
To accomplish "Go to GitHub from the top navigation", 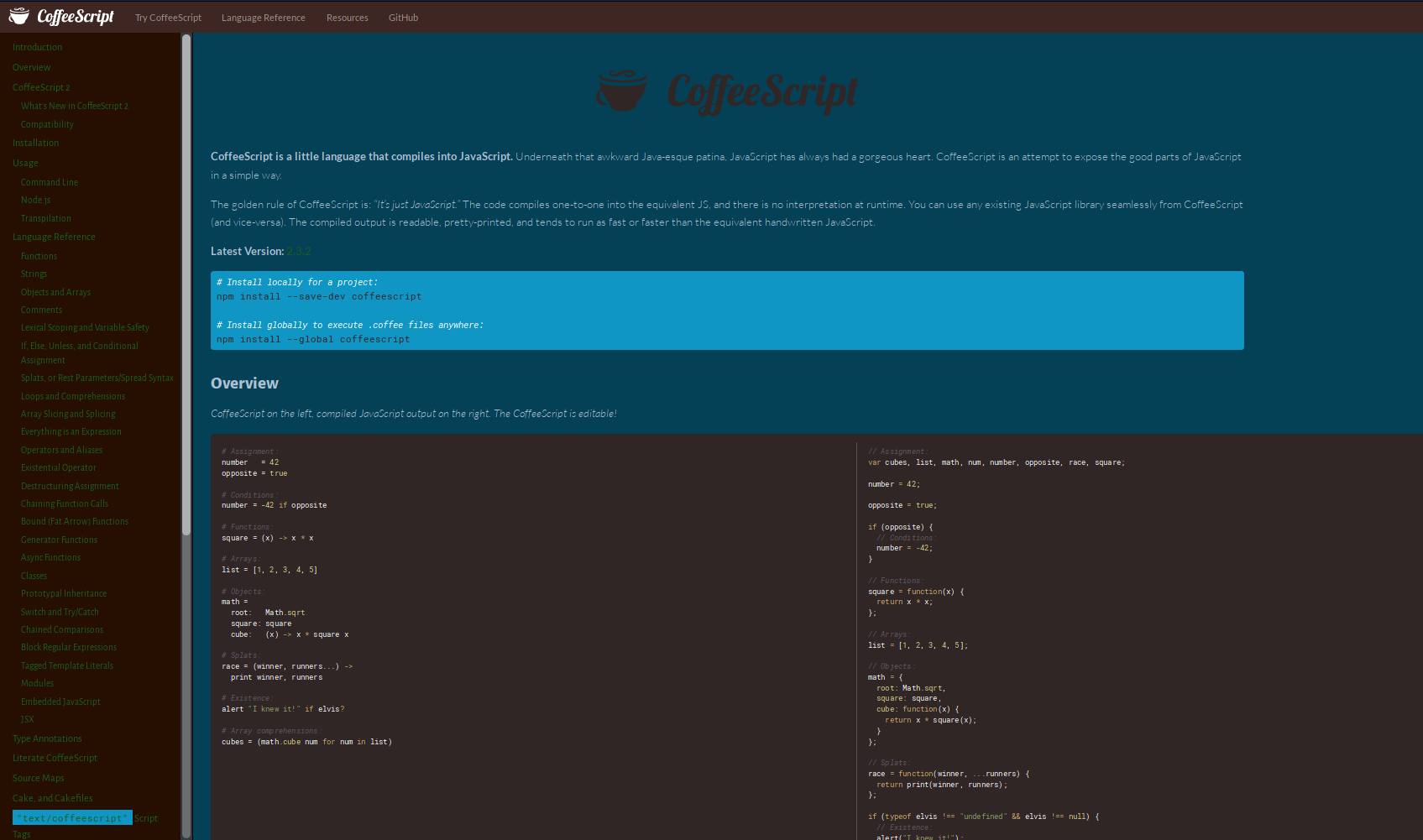I will click(403, 18).
